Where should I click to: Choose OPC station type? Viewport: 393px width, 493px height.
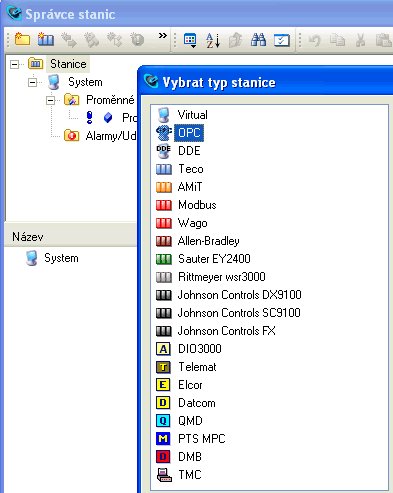pyautogui.click(x=189, y=133)
